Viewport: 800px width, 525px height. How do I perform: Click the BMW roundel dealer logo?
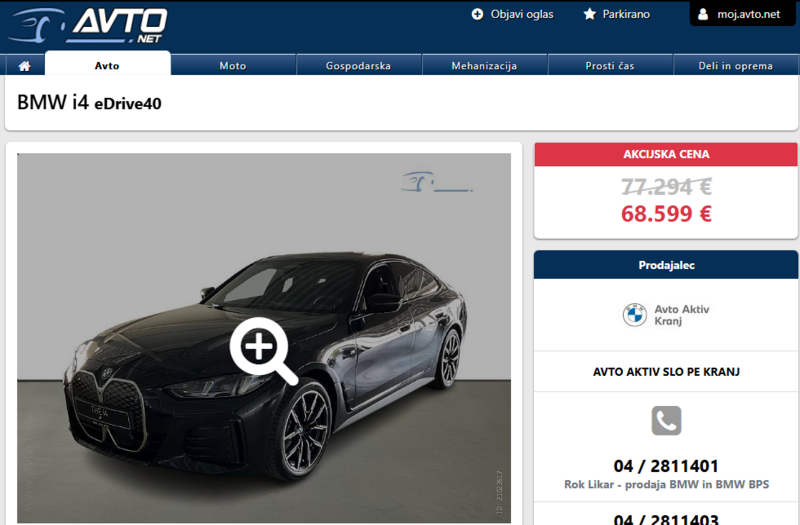[x=635, y=315]
